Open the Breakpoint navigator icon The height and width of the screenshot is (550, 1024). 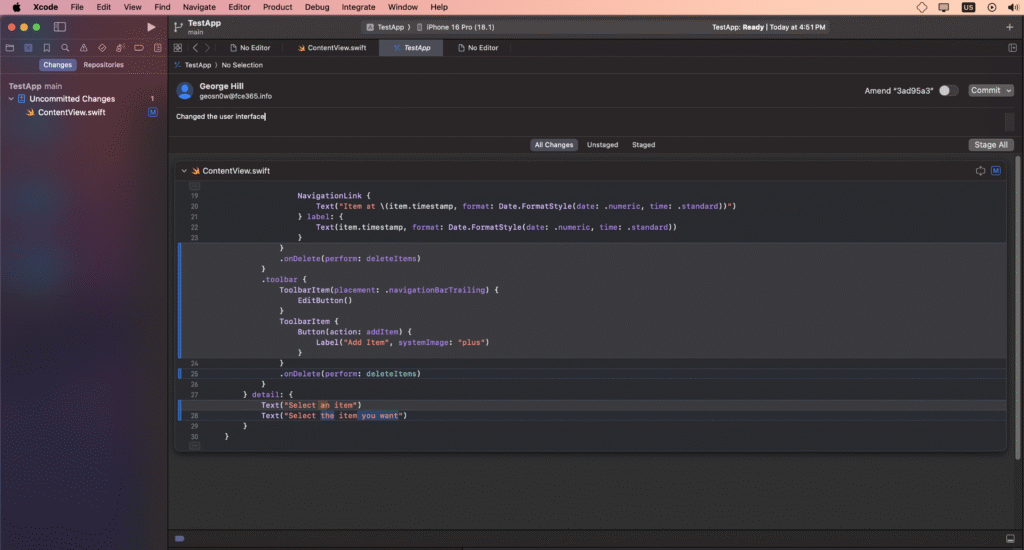coord(138,48)
